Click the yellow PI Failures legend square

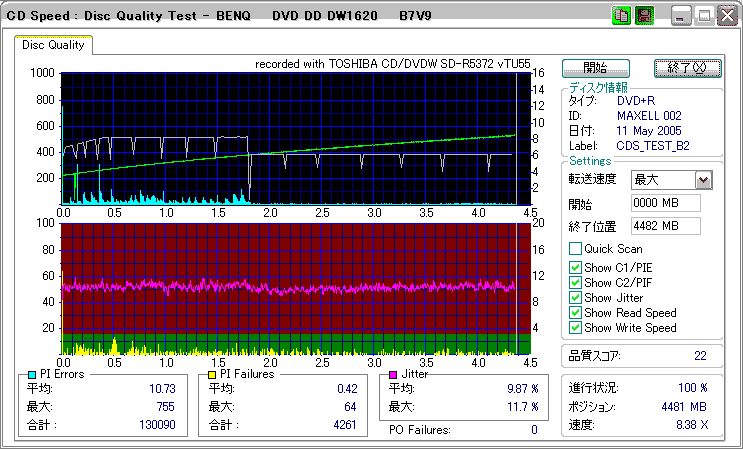[212, 375]
